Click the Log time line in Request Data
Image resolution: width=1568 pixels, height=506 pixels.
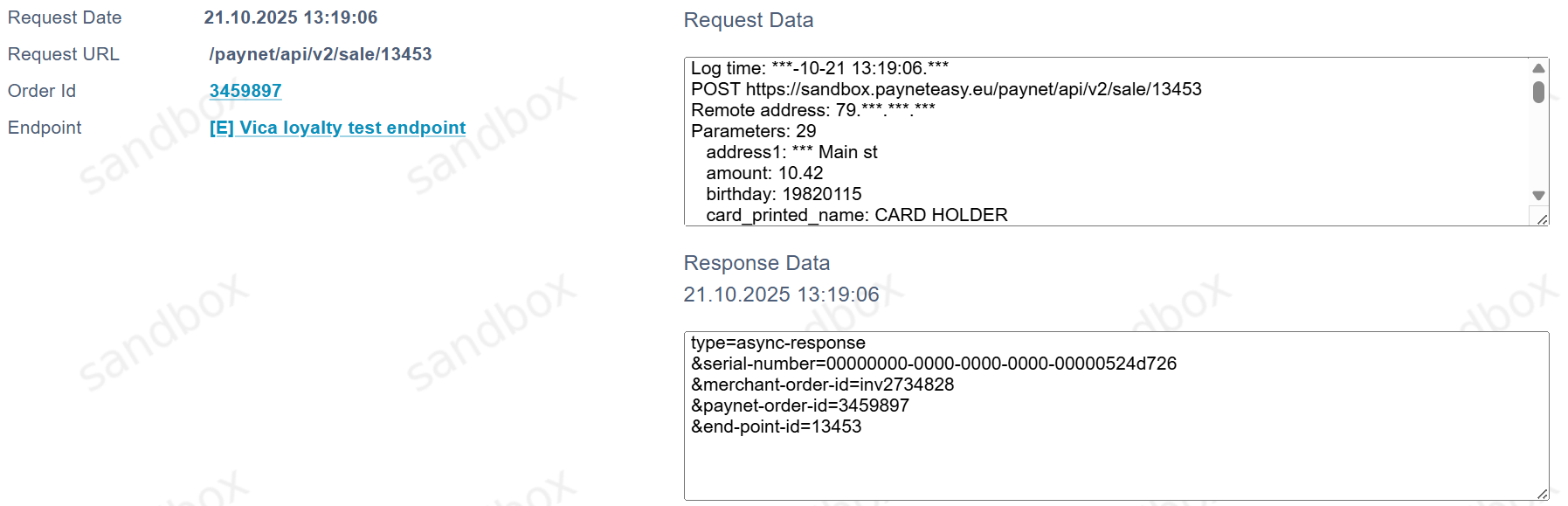coord(819,68)
